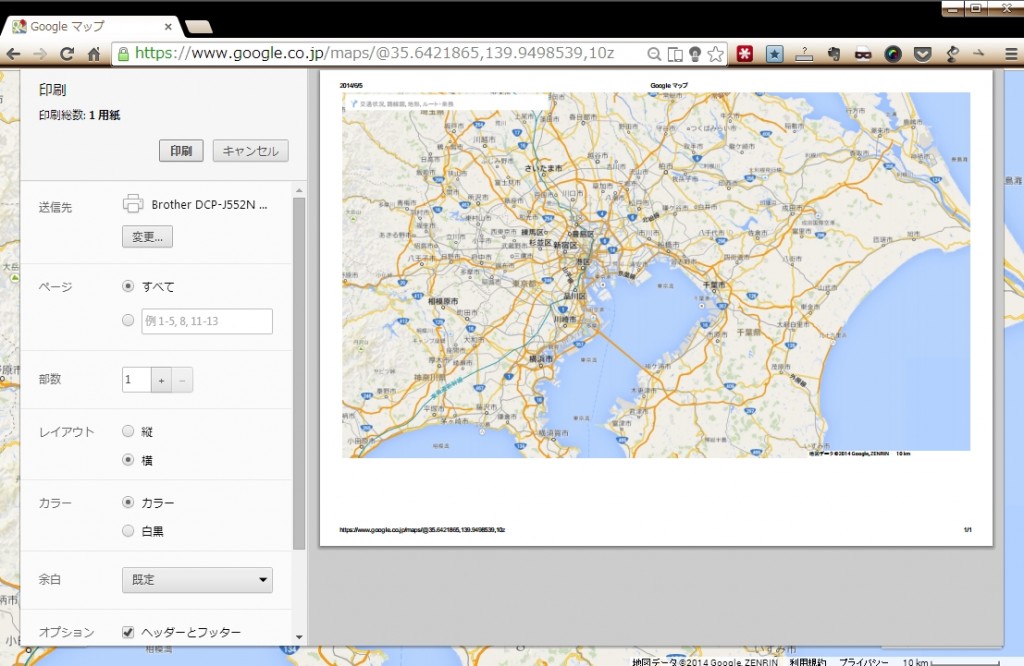Select 横 landscape layout

pyautogui.click(x=128, y=460)
